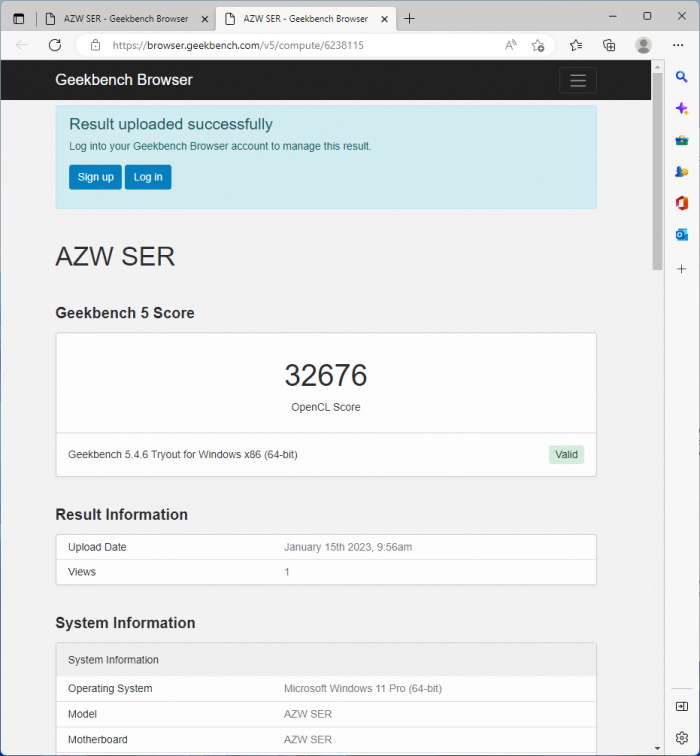Click the Result uploaded successfully heading
The height and width of the screenshot is (756, 700).
pyautogui.click(x=171, y=124)
